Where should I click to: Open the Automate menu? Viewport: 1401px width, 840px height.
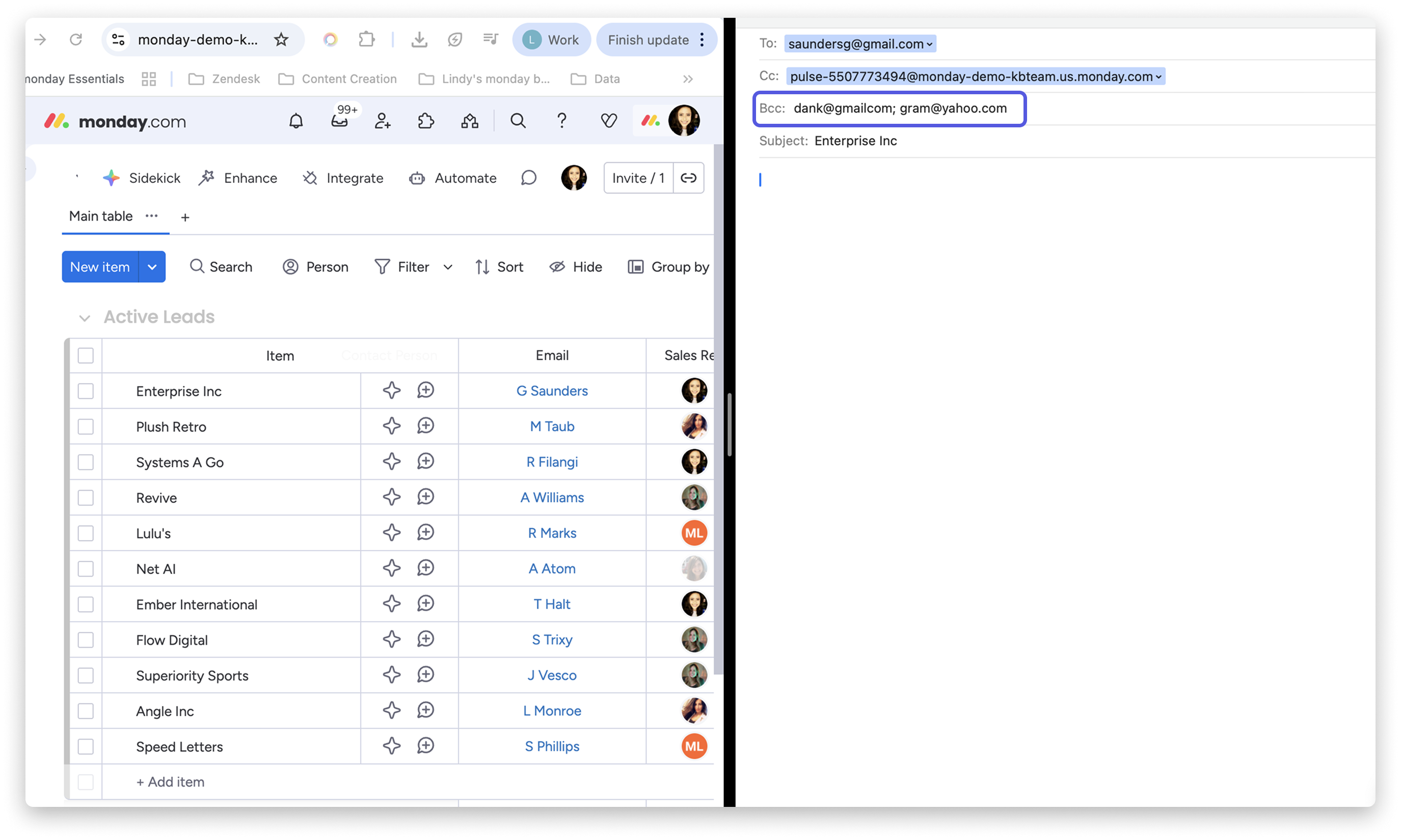click(453, 178)
